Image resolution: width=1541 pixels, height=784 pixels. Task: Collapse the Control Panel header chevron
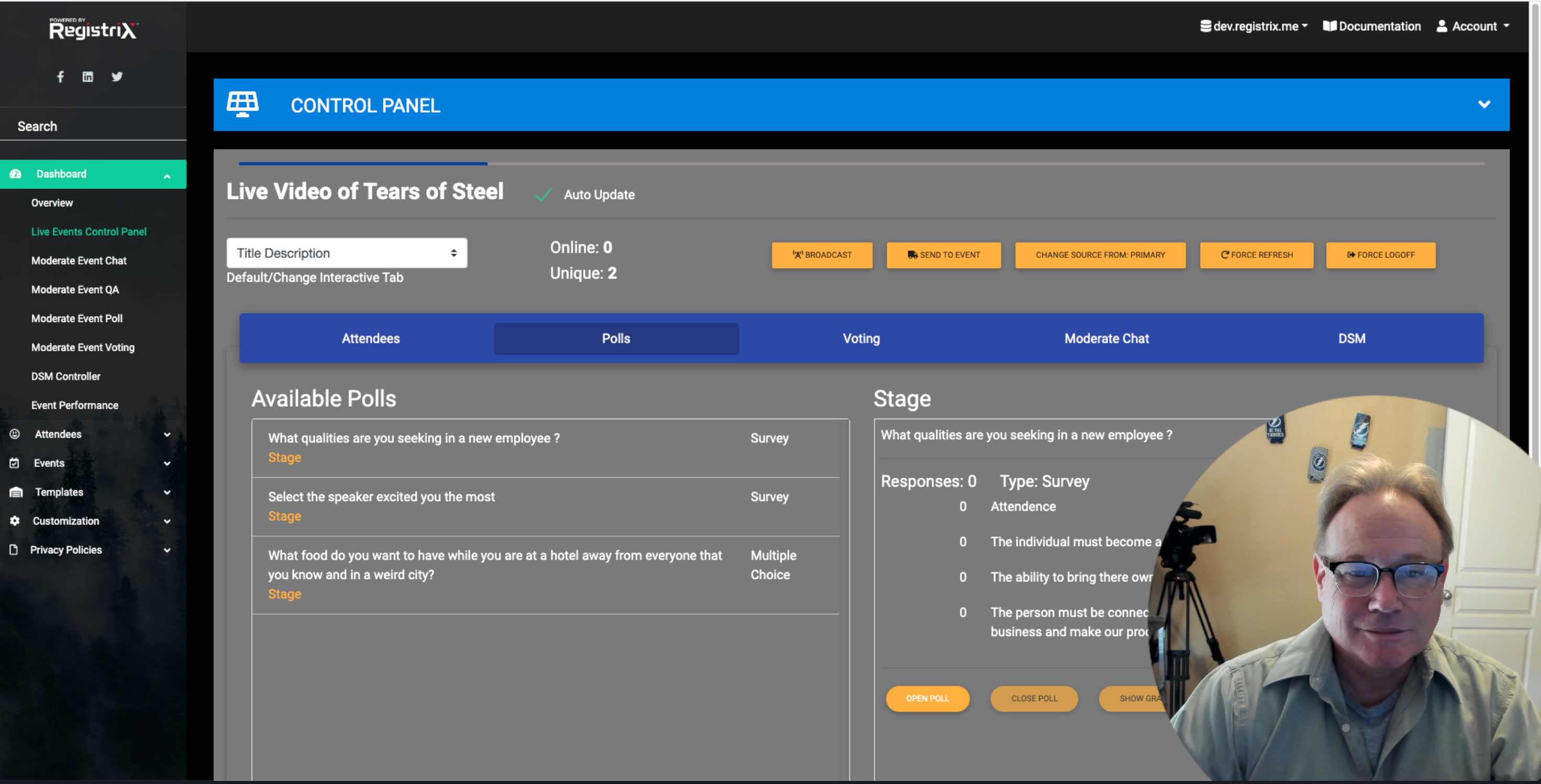pos(1483,105)
